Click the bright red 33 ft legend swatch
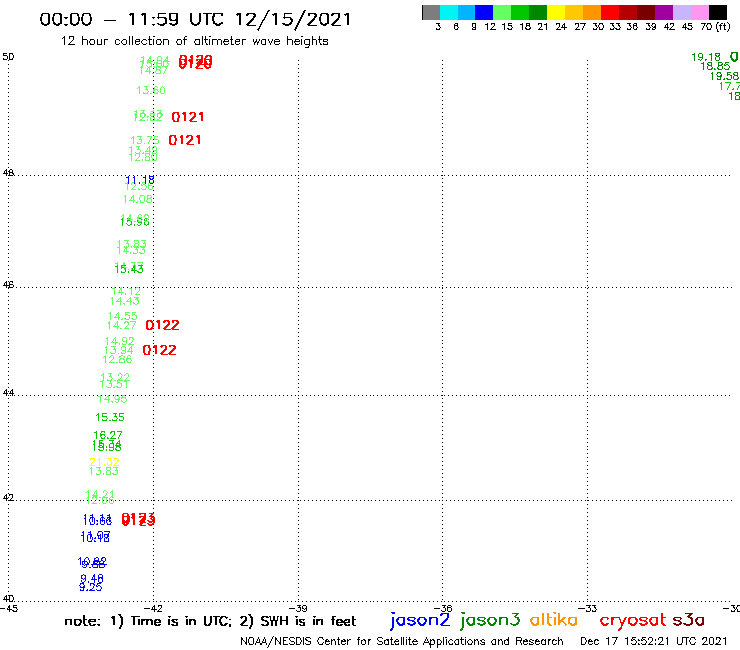 [x=610, y=12]
